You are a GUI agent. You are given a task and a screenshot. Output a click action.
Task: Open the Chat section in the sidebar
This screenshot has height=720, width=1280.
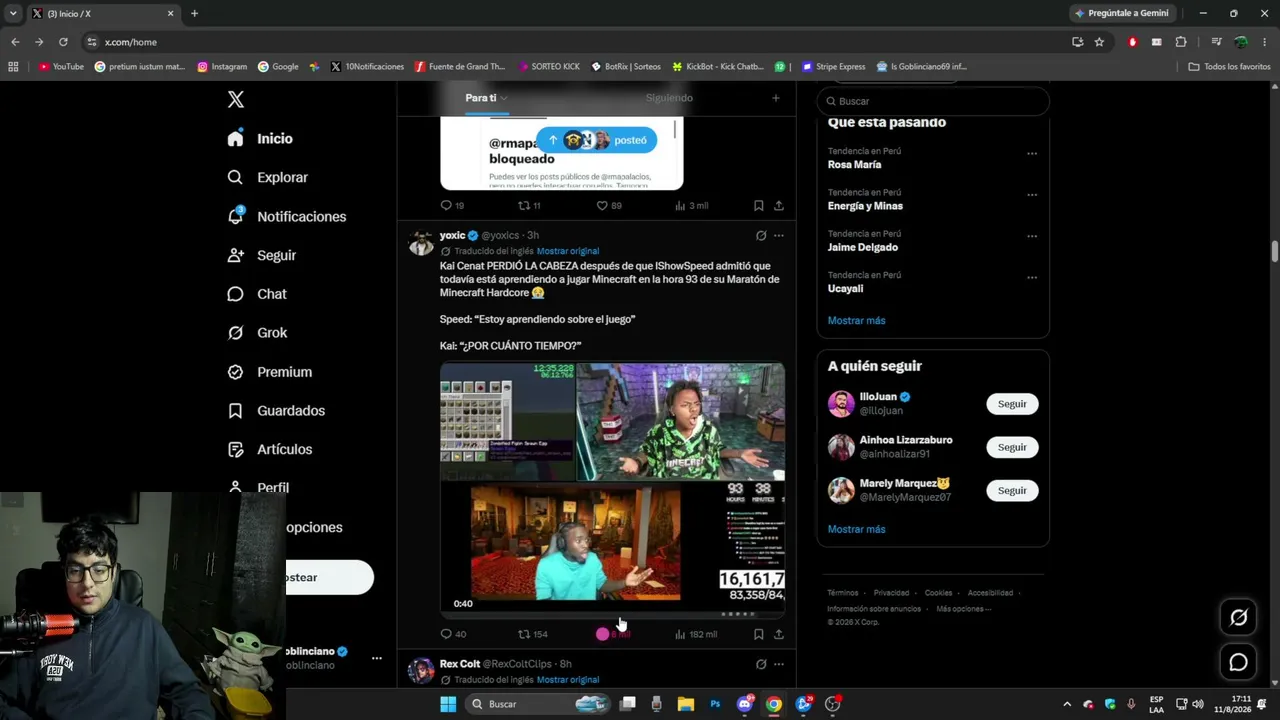point(257,294)
